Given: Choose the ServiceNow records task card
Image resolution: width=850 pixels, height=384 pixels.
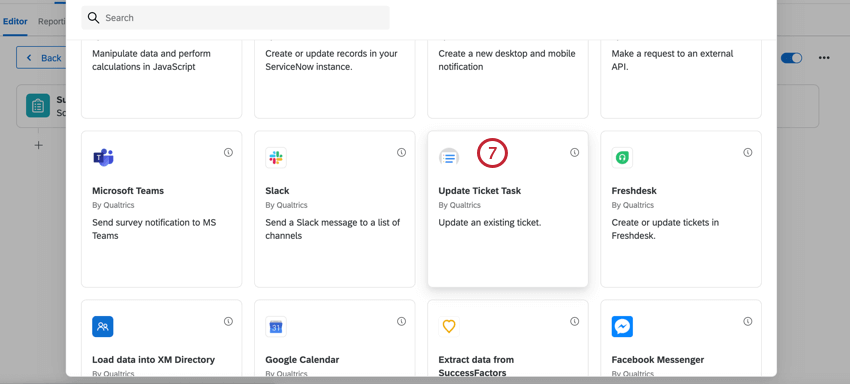Looking at the screenshot, I should click(334, 79).
